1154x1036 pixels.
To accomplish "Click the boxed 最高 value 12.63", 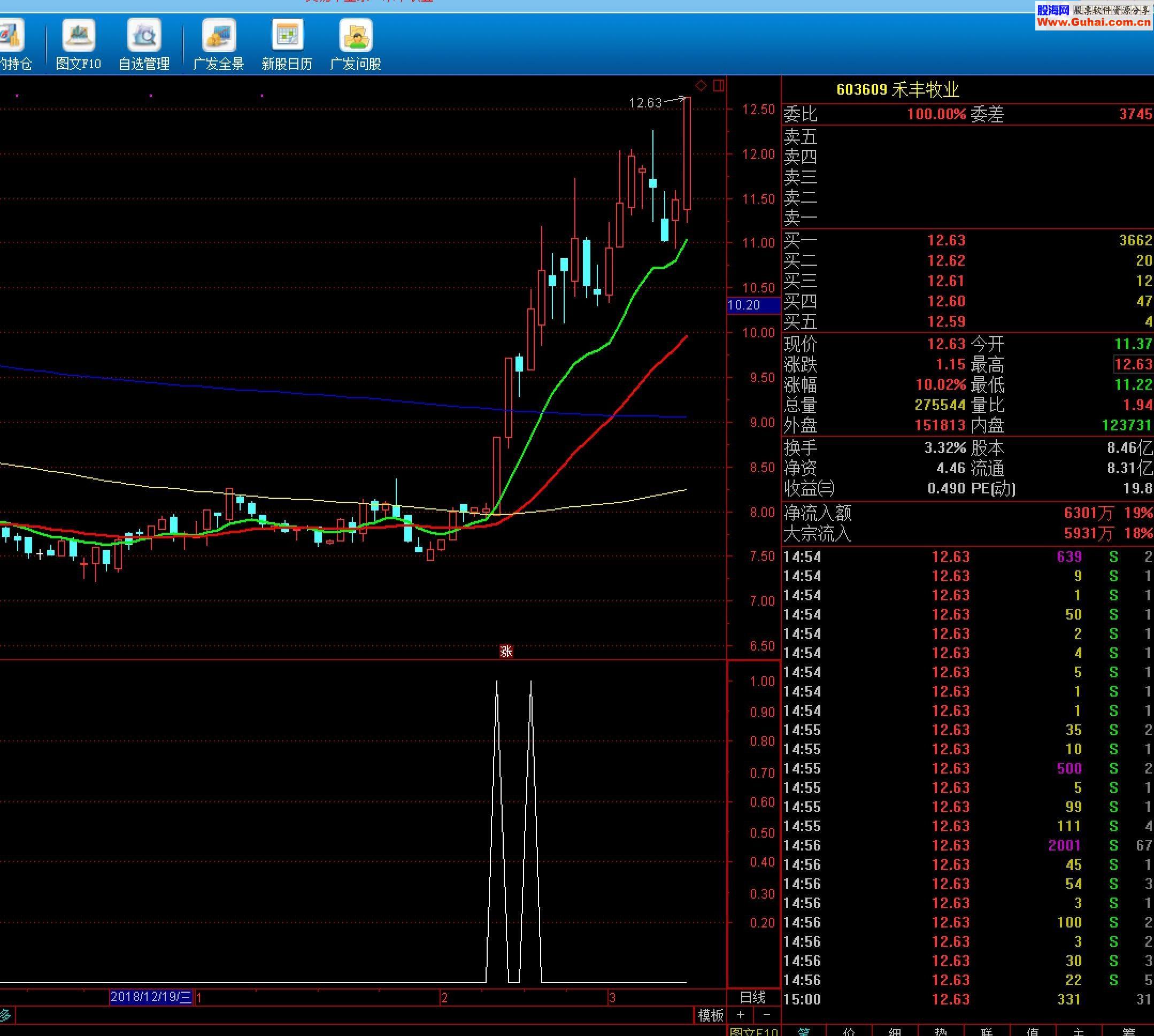I will 1133,364.
